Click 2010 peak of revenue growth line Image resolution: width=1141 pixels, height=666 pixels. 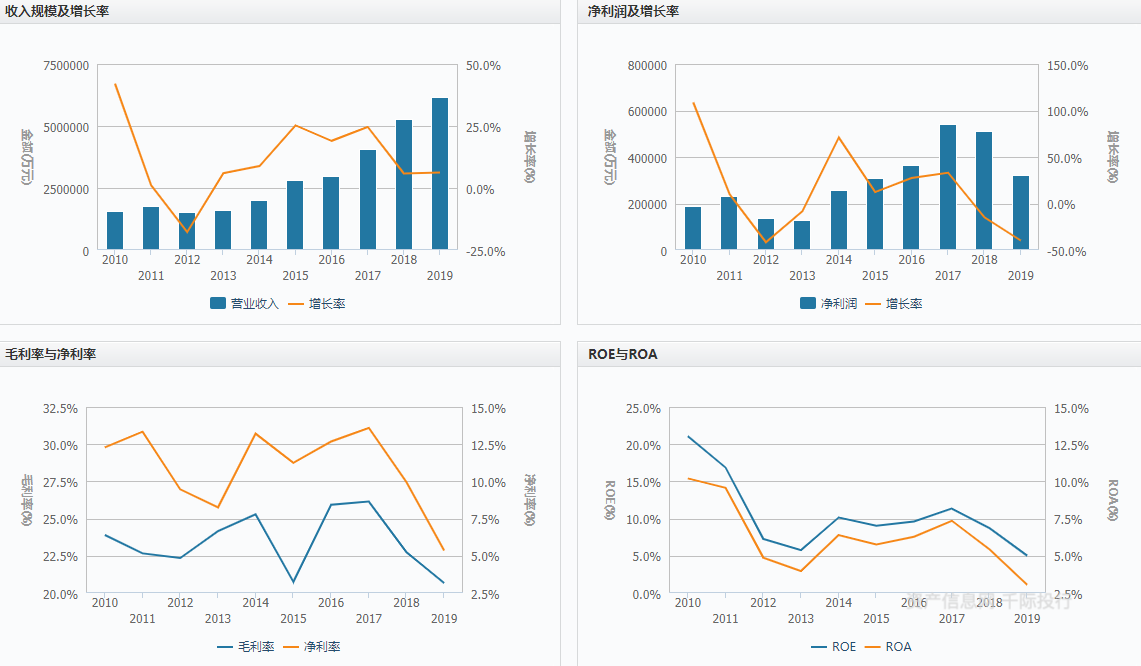115,84
